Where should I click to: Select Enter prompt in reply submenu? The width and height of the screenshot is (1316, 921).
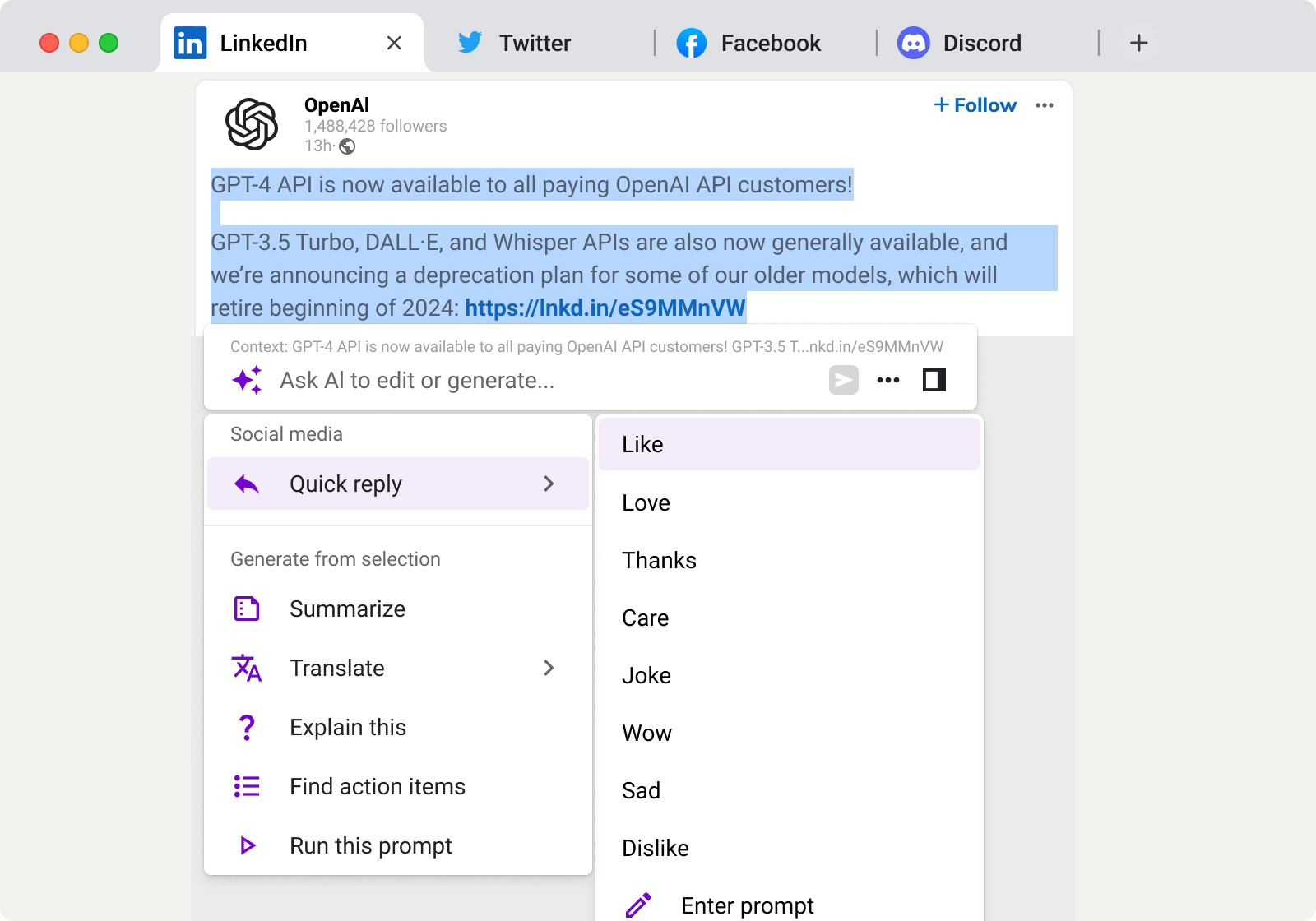[790, 905]
